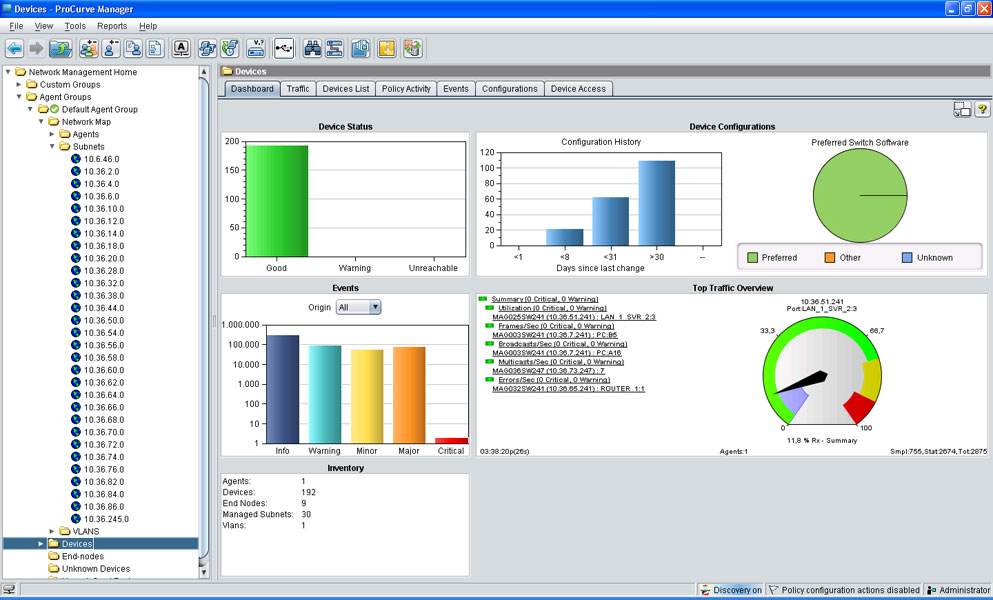Screen dimensions: 993x600
Task: Expand the Devices folder node
Action: [41, 544]
